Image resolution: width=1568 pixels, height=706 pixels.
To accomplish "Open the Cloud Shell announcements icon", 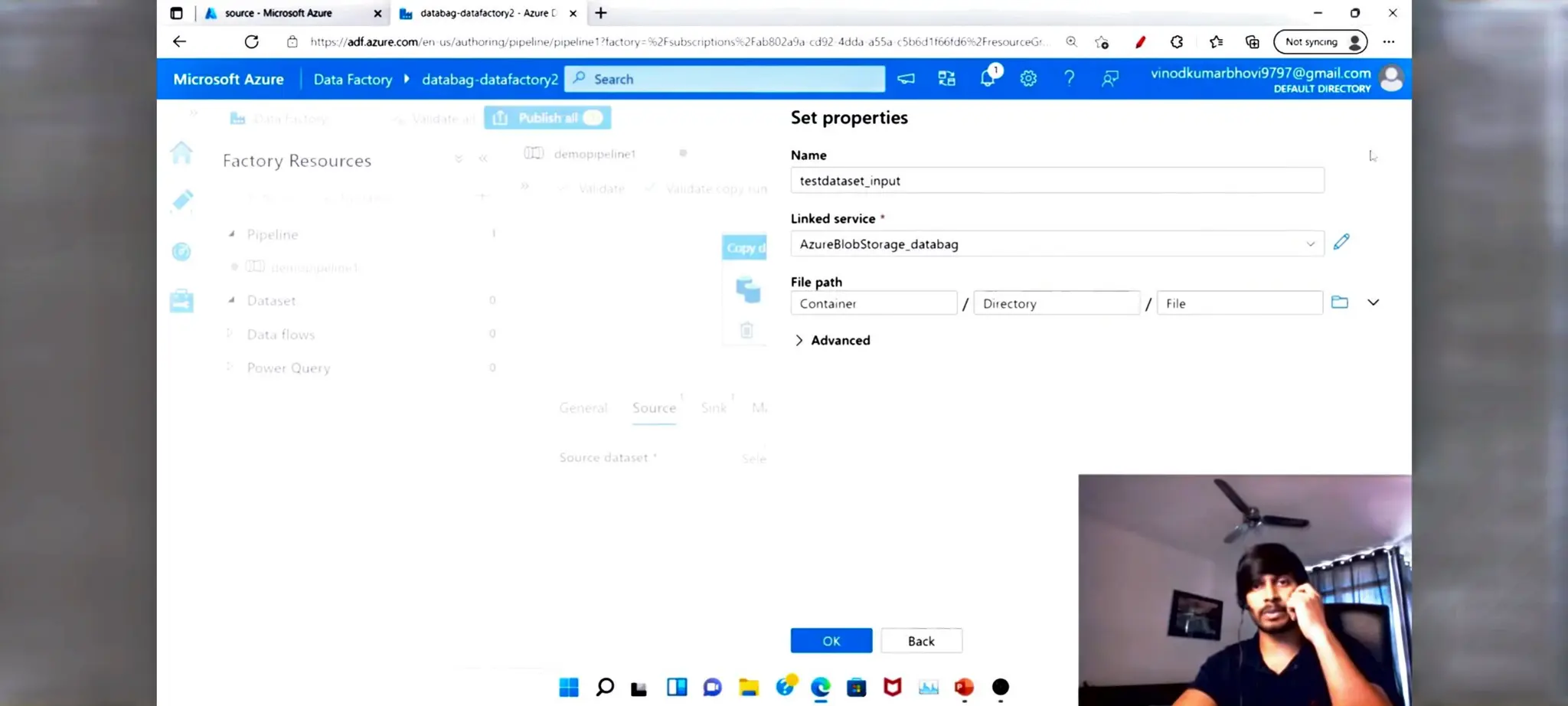I will coord(906,78).
